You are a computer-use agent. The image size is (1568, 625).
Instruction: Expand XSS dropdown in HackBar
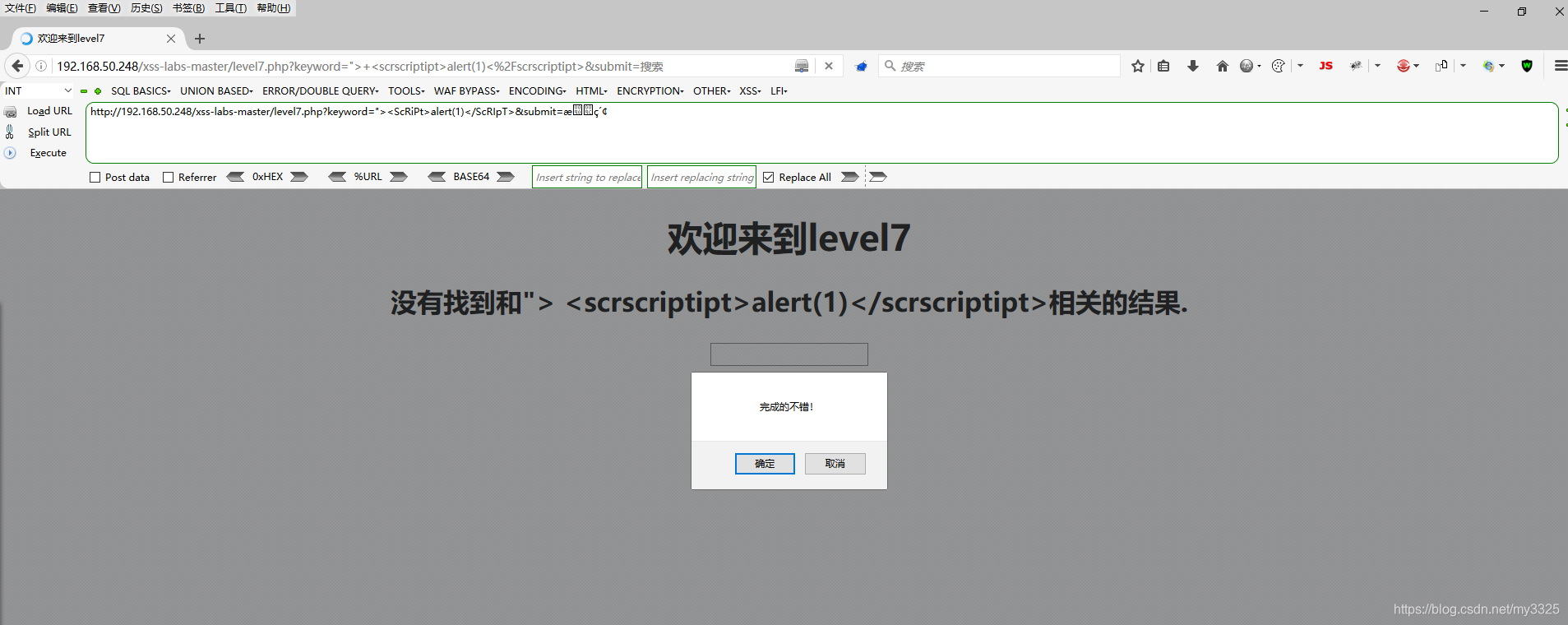750,91
